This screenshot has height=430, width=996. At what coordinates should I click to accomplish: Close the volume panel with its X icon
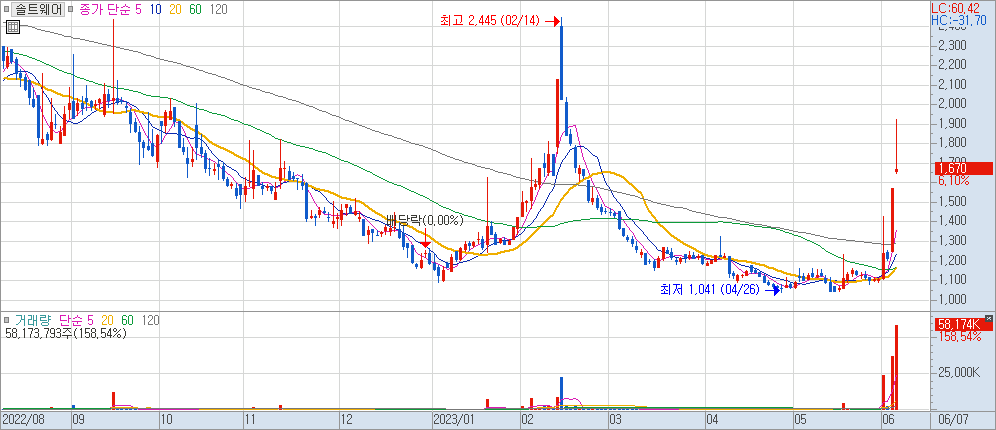pyautogui.click(x=988, y=318)
